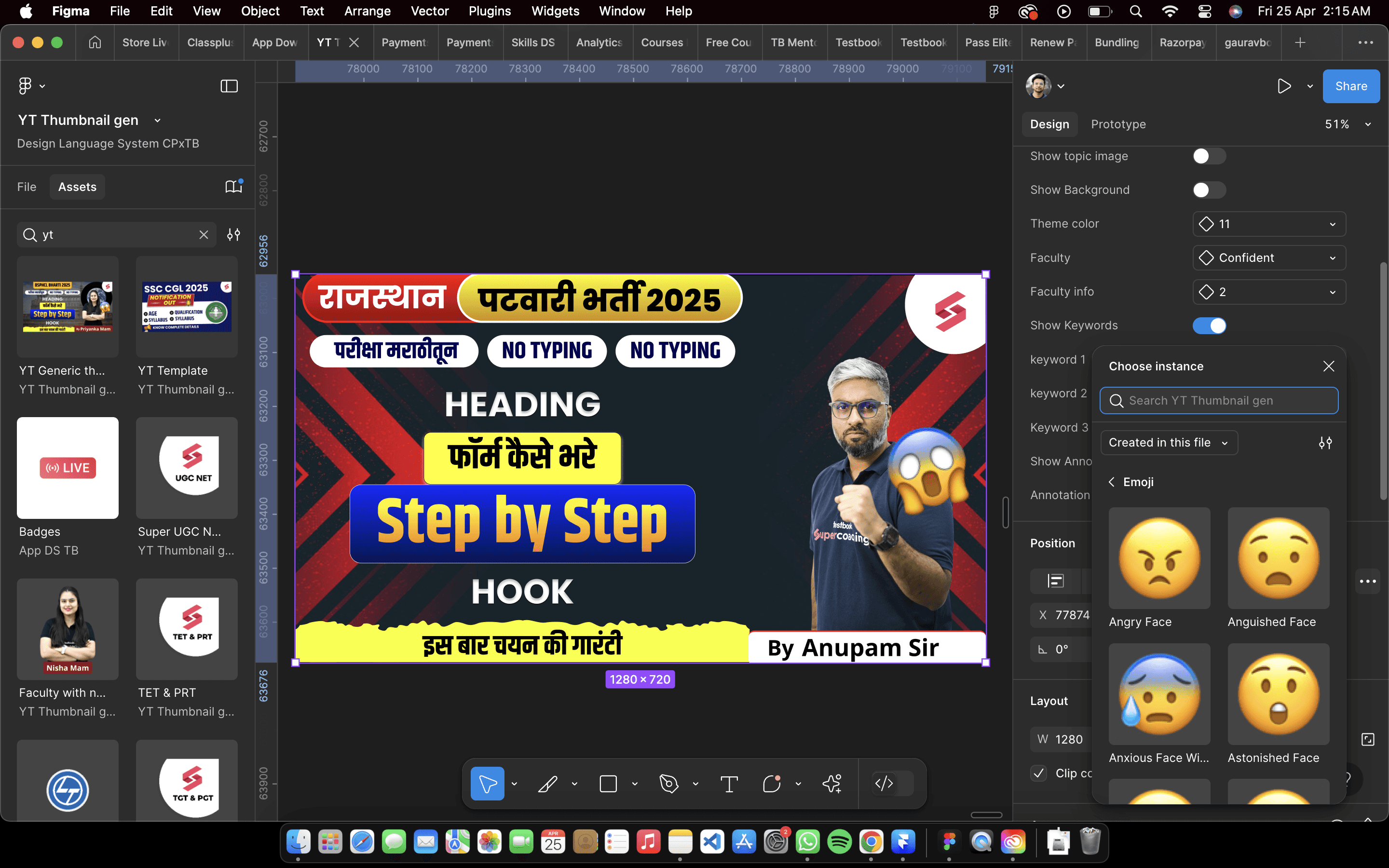Switch to the Prototype tab

[1118, 124]
